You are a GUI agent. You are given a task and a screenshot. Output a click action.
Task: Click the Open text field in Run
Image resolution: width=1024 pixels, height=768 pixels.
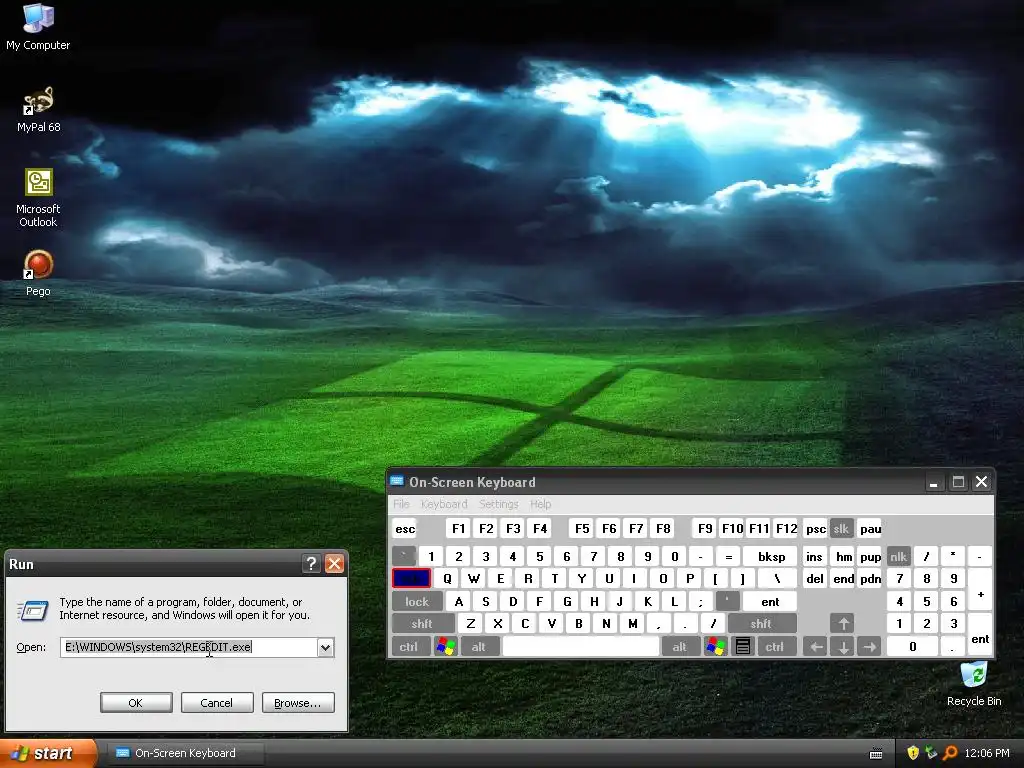coord(189,647)
